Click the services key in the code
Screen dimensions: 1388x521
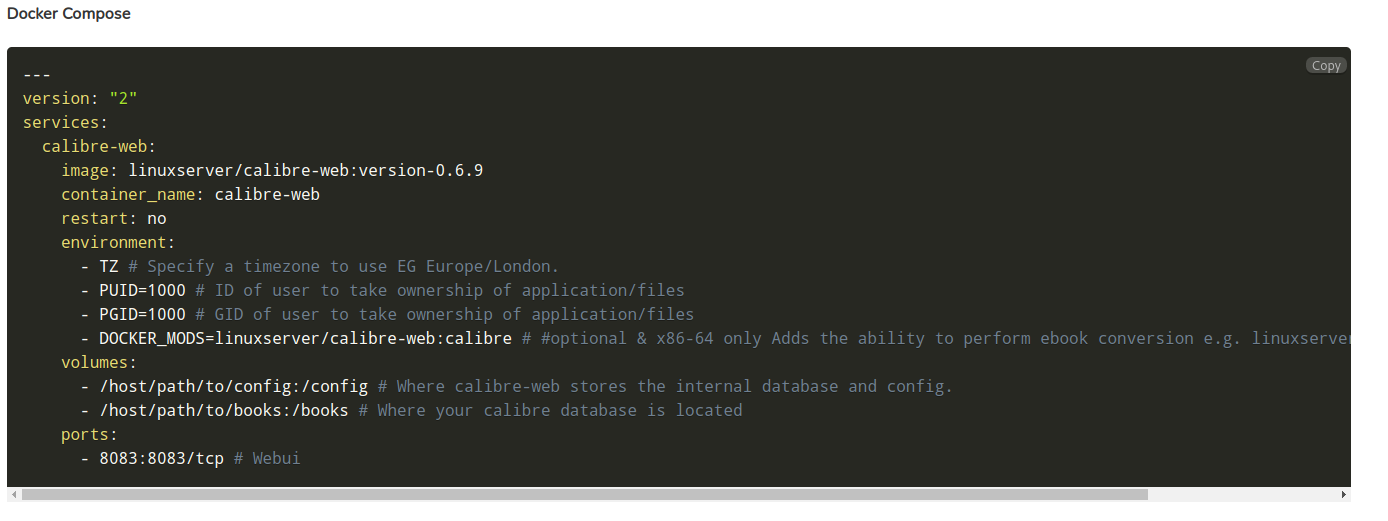click(x=61, y=123)
